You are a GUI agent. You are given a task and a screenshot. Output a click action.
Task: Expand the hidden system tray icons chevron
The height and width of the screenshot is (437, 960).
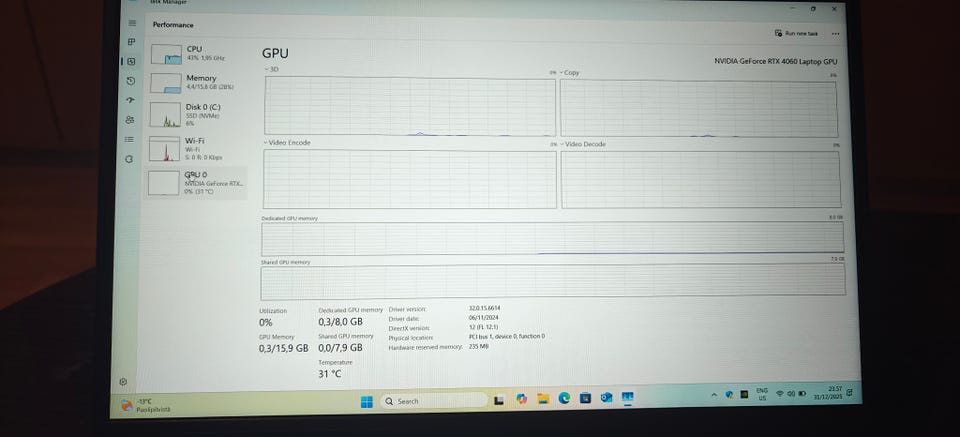[x=713, y=395]
